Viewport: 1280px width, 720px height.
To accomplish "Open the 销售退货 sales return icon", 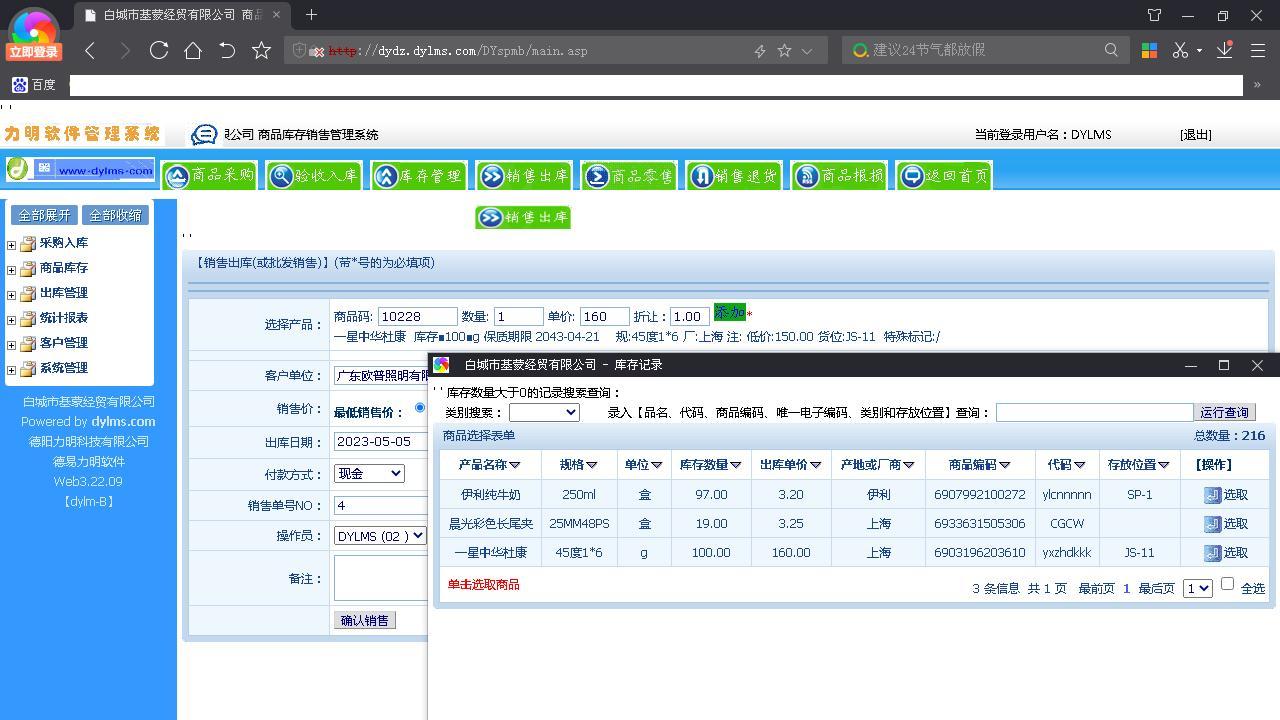I will tap(733, 175).
